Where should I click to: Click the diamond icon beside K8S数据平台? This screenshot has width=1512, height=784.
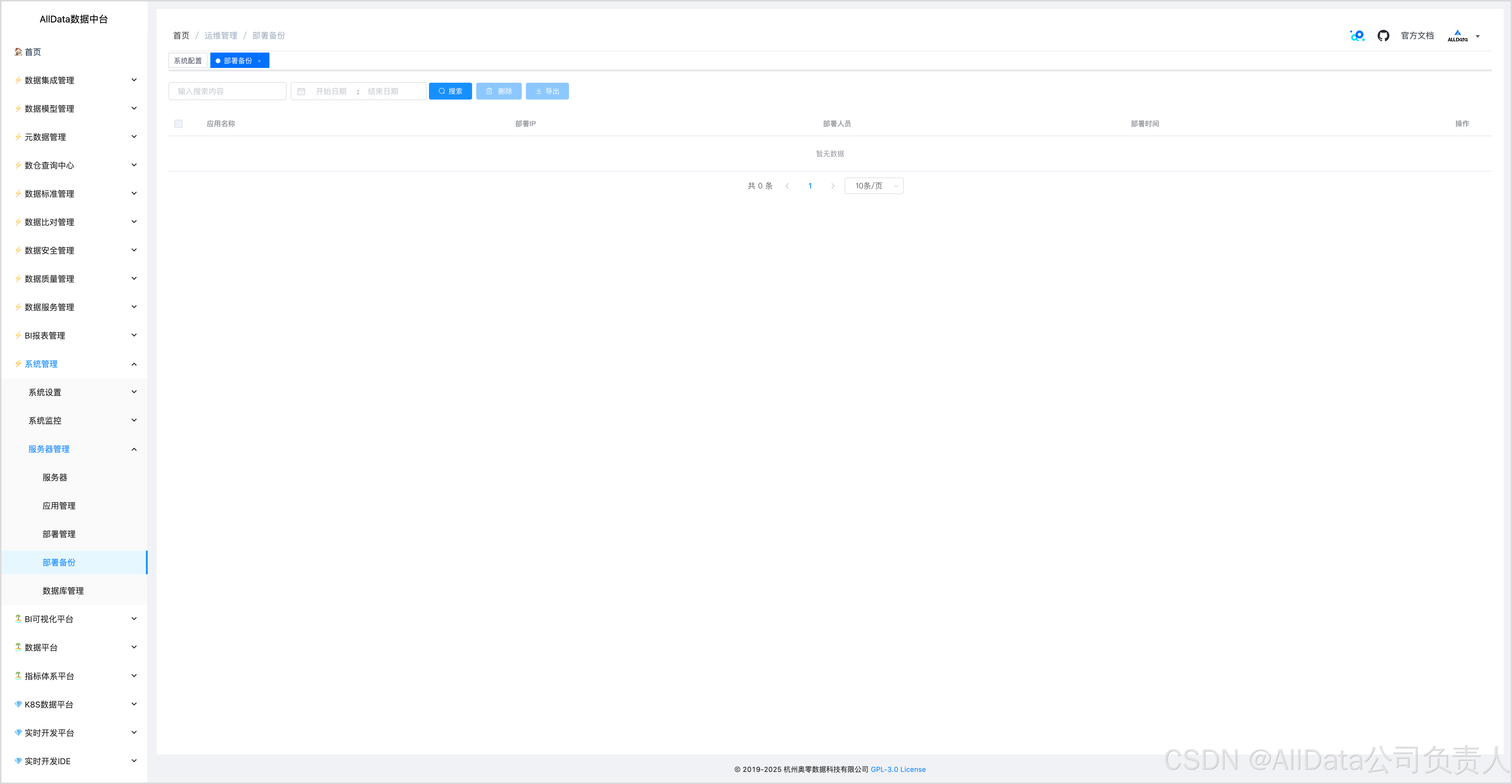(x=18, y=704)
